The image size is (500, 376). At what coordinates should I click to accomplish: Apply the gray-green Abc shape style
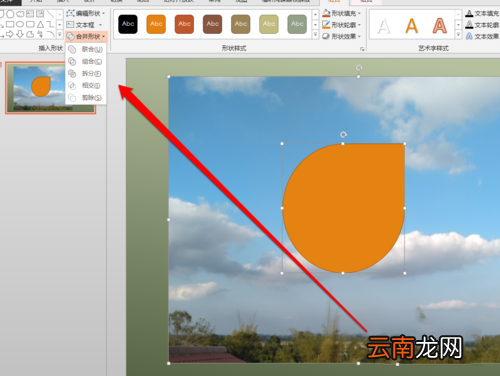pos(297,24)
